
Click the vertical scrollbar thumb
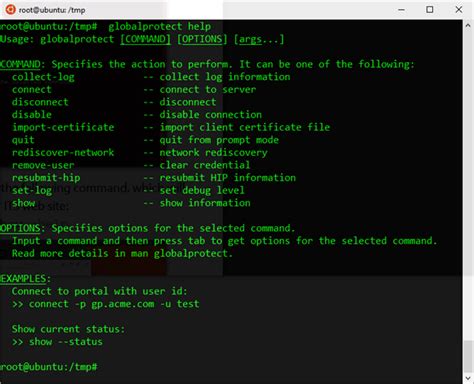click(468, 356)
